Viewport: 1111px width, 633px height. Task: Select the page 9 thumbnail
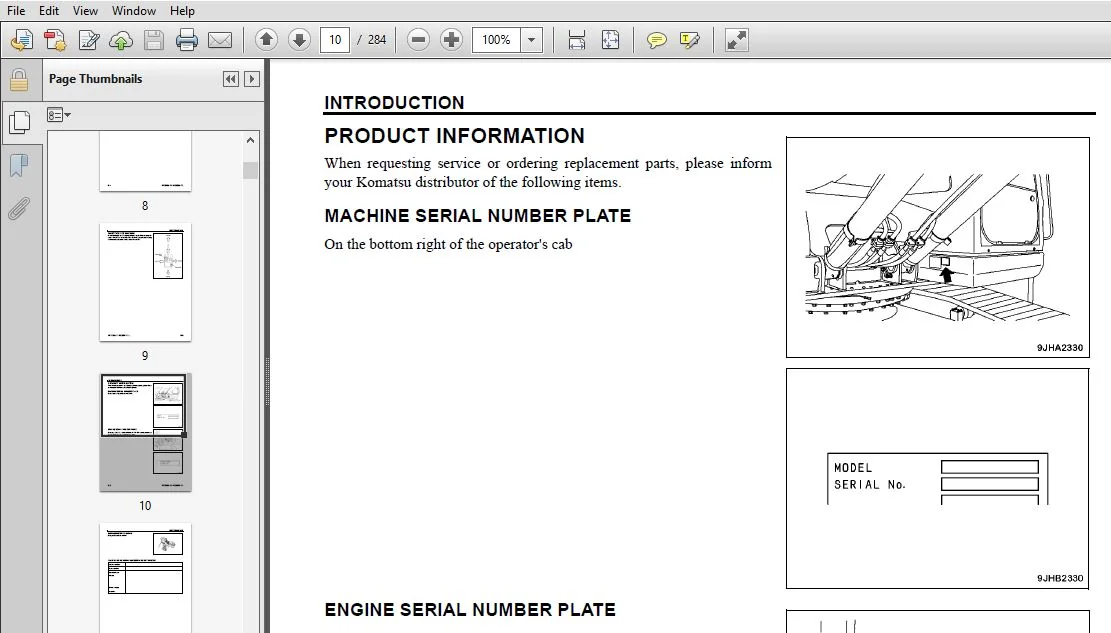145,282
